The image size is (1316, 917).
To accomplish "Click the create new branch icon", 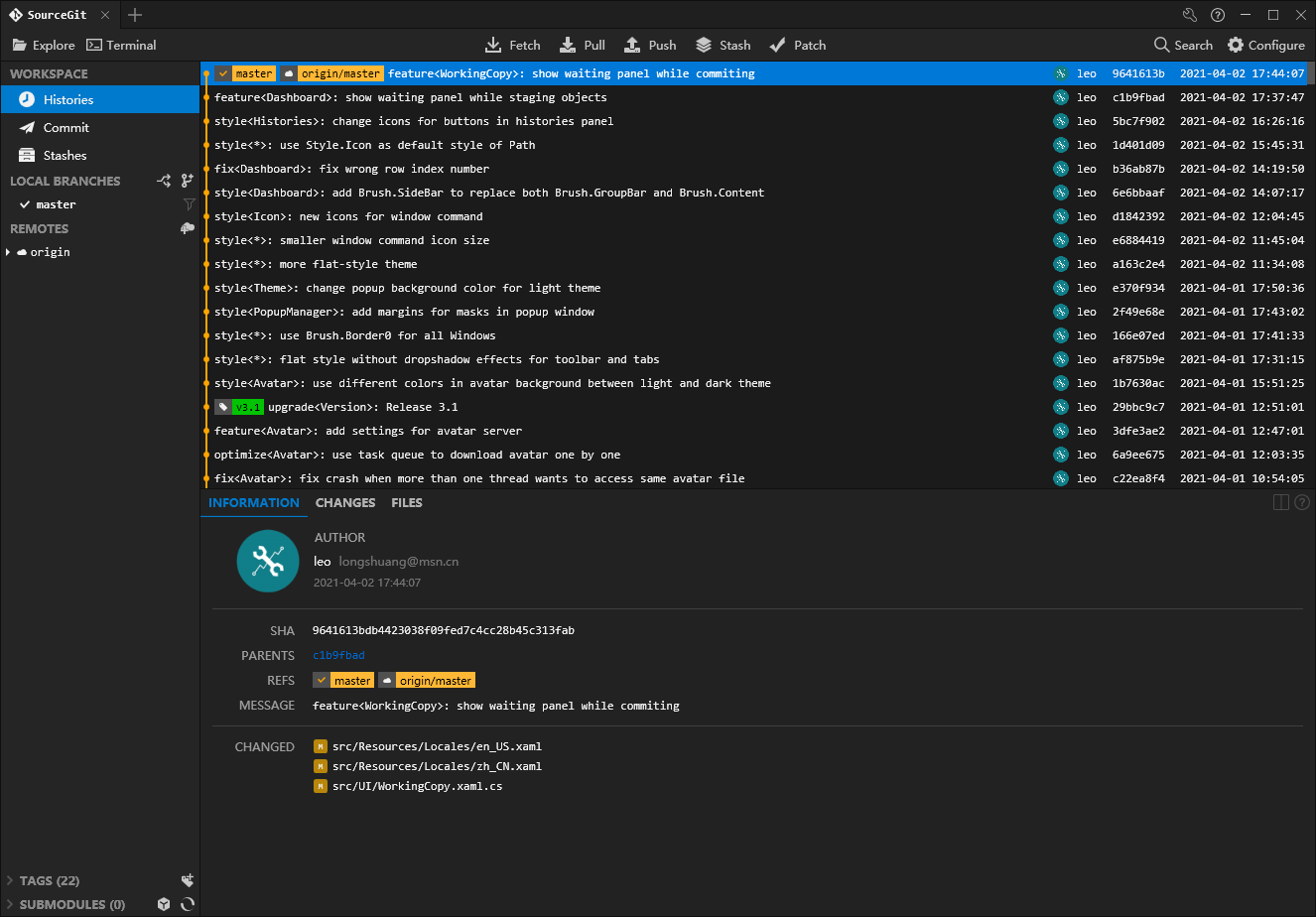I will pos(188,181).
